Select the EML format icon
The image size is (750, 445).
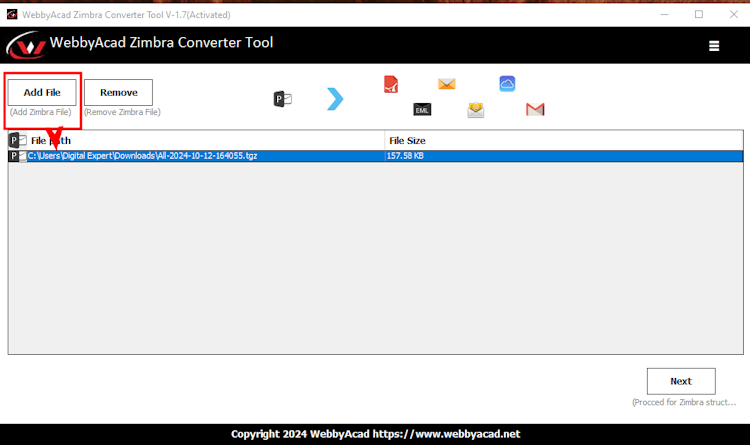pos(422,110)
